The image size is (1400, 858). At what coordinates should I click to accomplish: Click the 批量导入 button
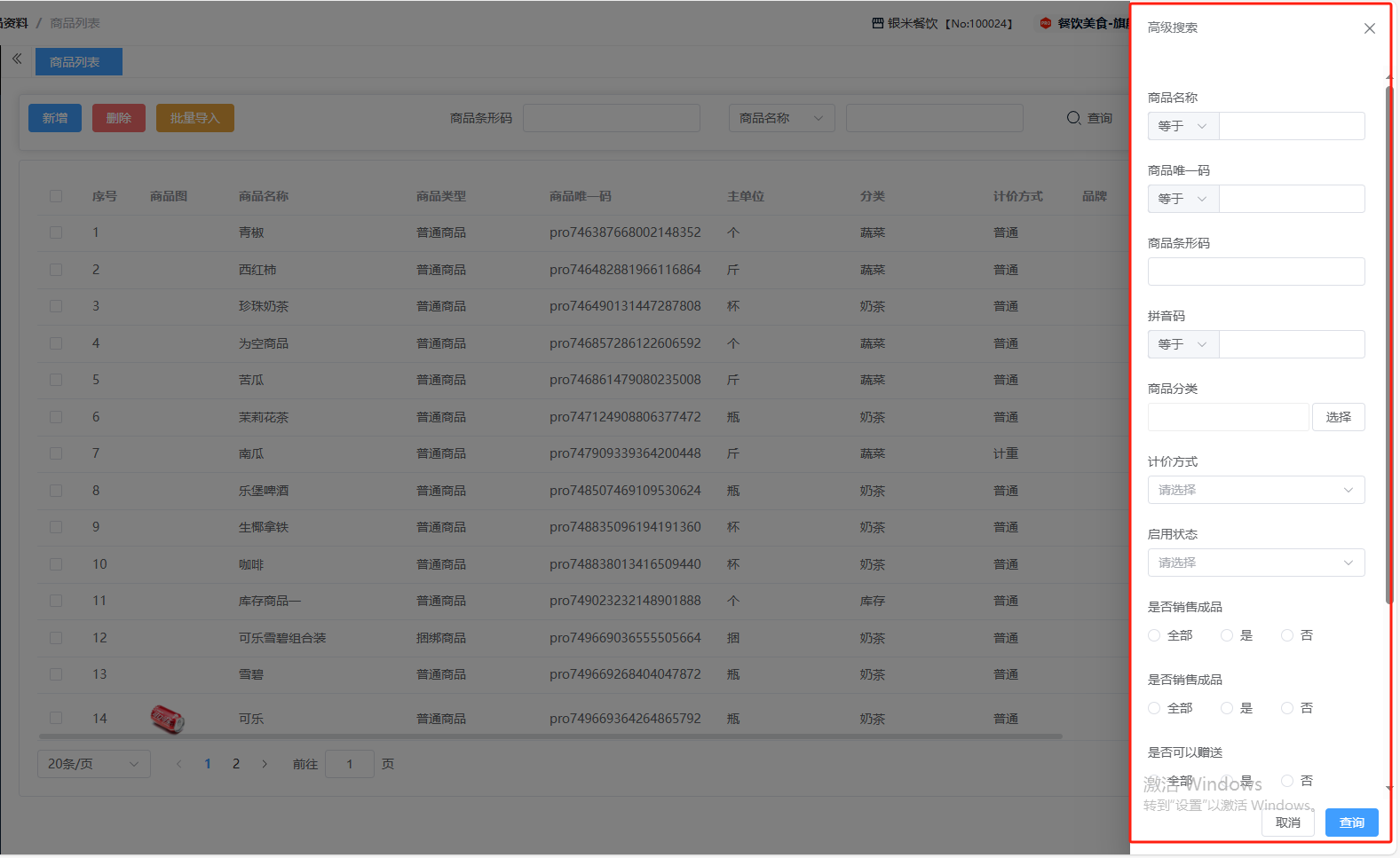click(194, 118)
